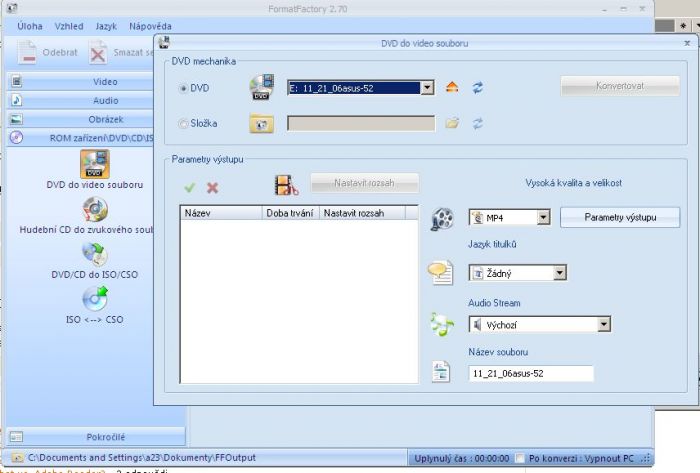Click the dialog's title bar DVD icon

coord(164,42)
